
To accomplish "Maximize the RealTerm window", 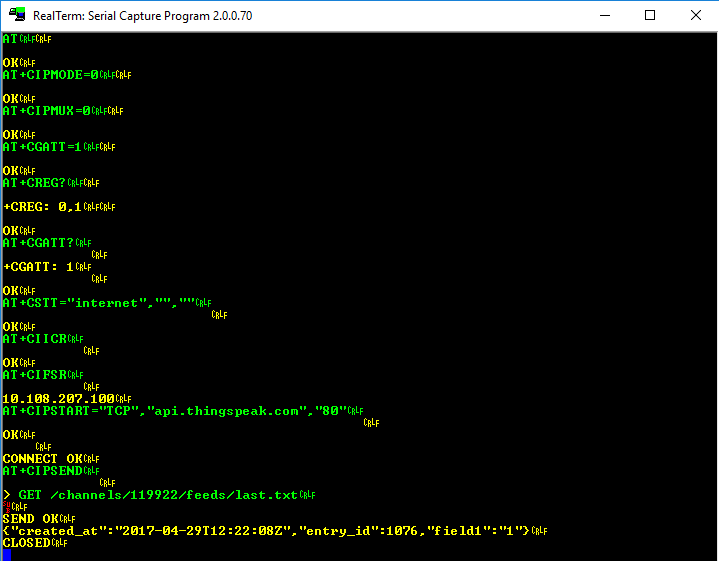I will 650,15.
